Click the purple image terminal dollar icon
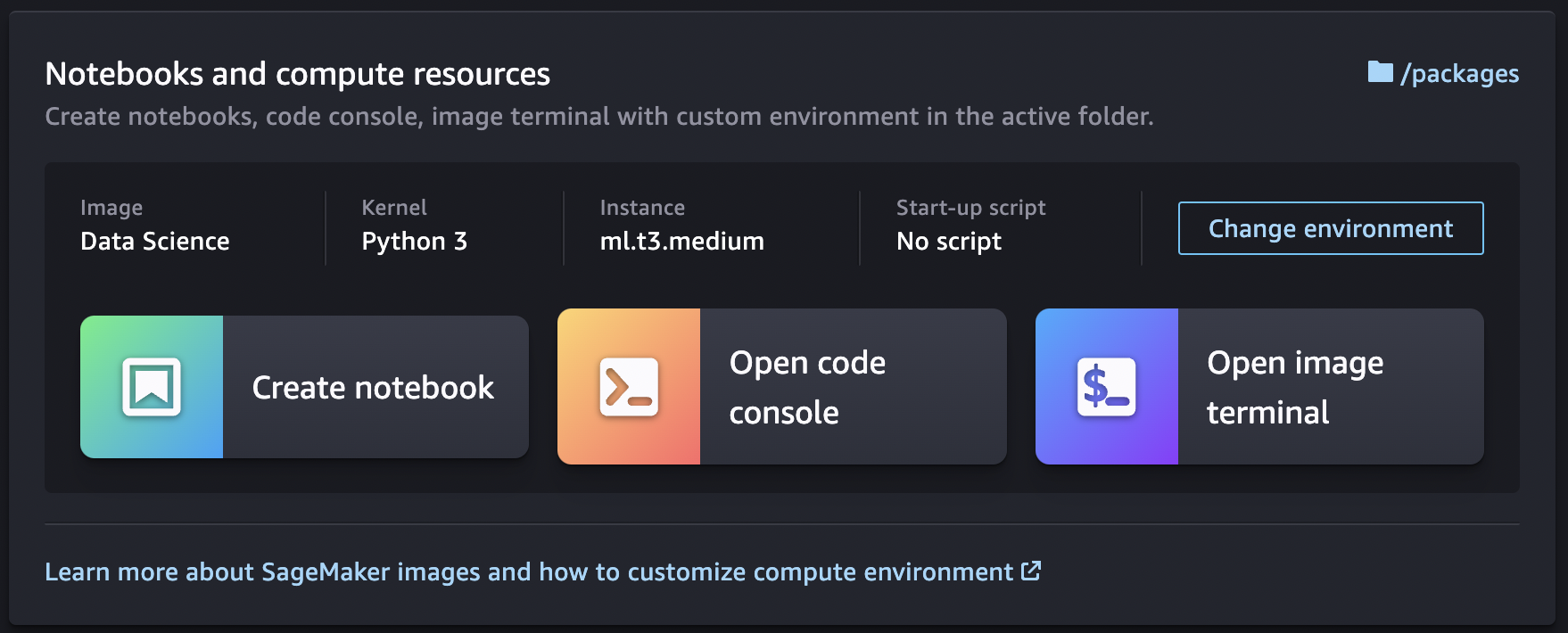 [1106, 387]
